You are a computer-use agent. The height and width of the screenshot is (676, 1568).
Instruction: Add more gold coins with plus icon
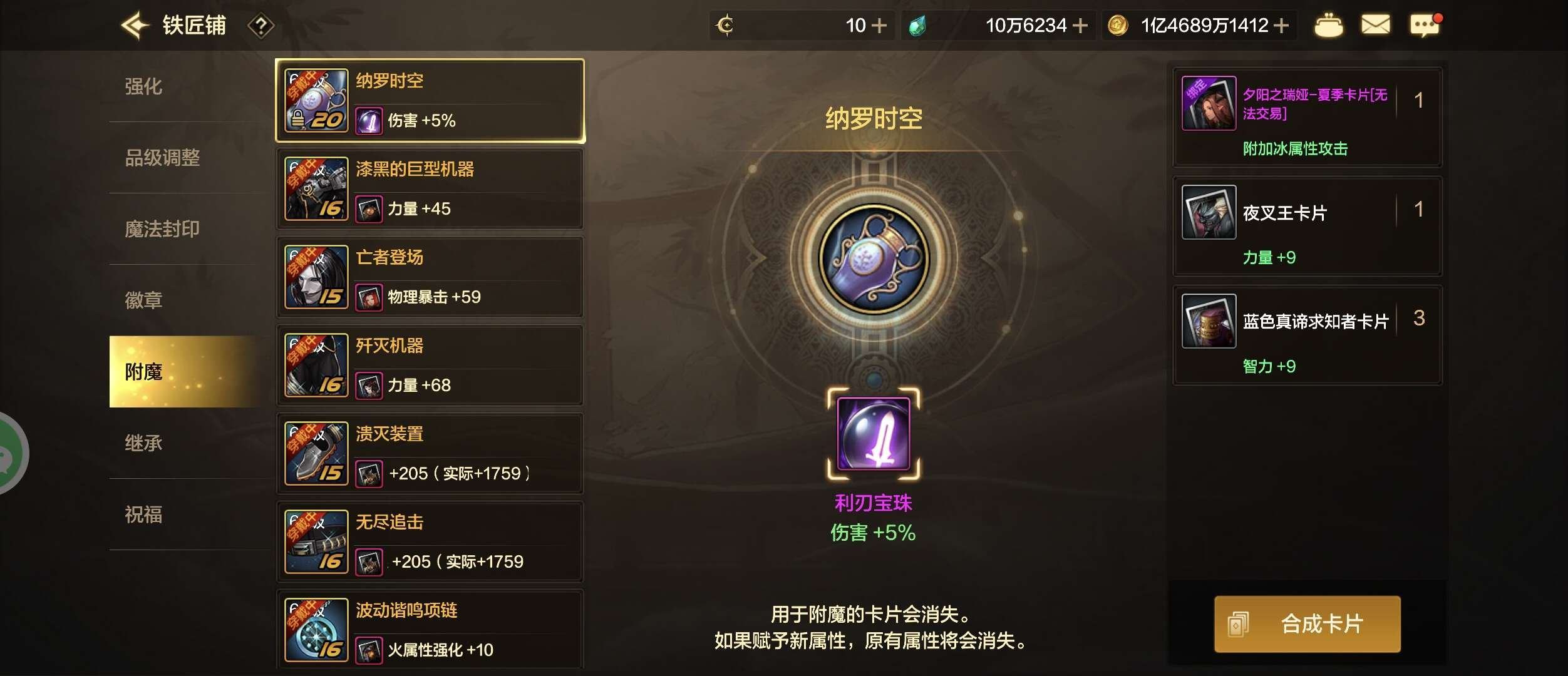tap(1281, 26)
